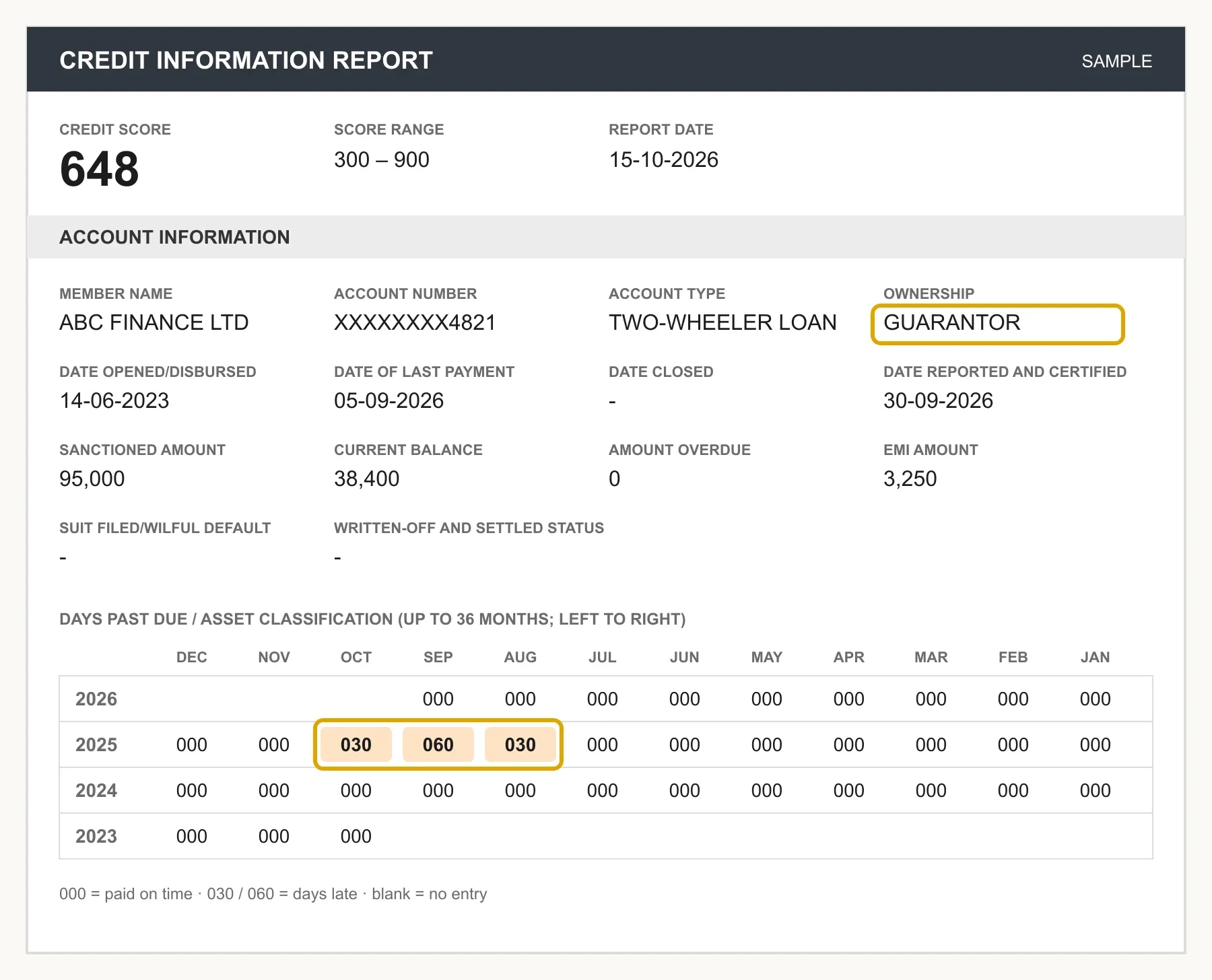Image resolution: width=1212 pixels, height=980 pixels.
Task: Click 030 cell for October 2025
Action: click(356, 744)
